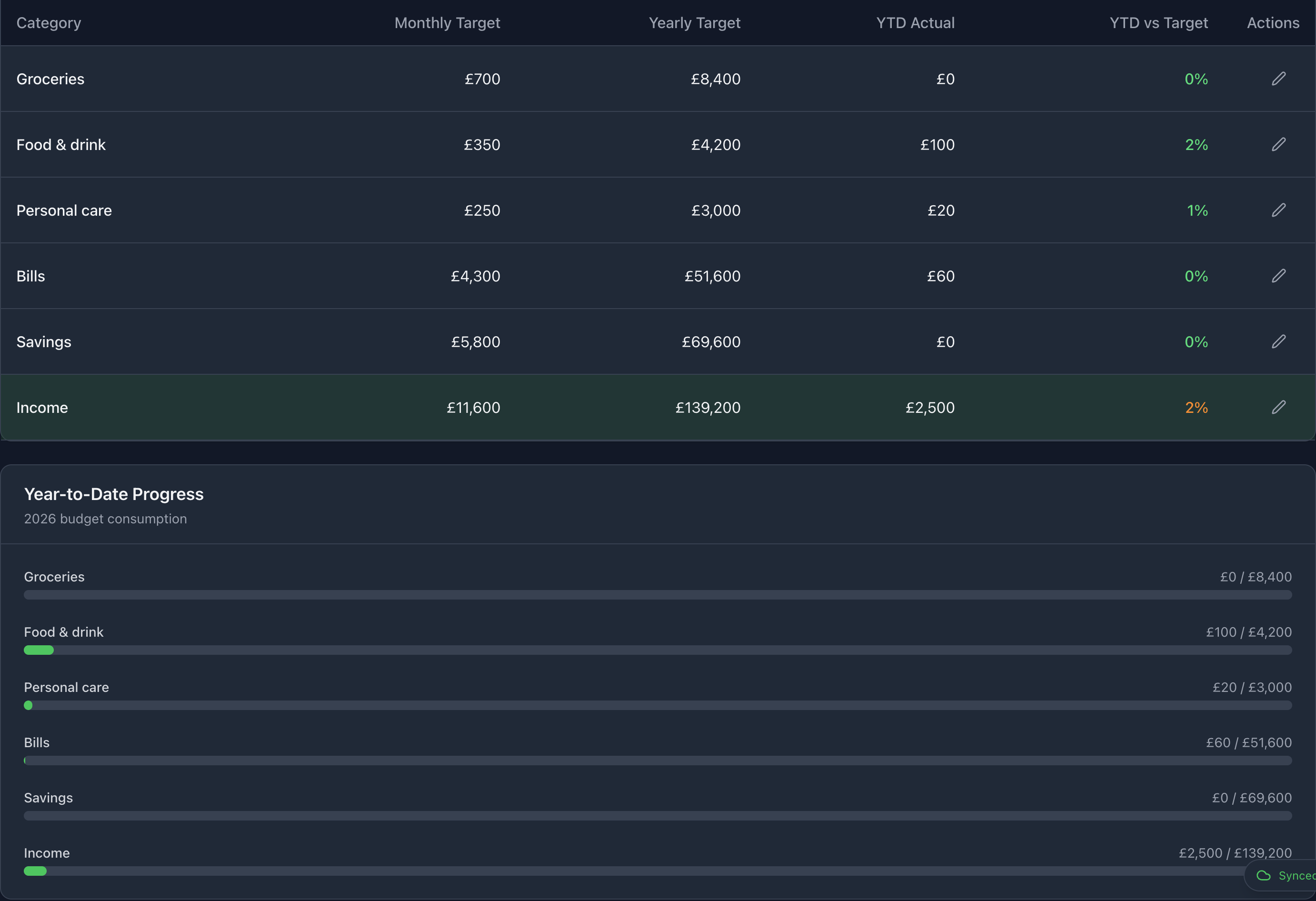
Task: Sort table by Monthly Target column
Action: (447, 23)
